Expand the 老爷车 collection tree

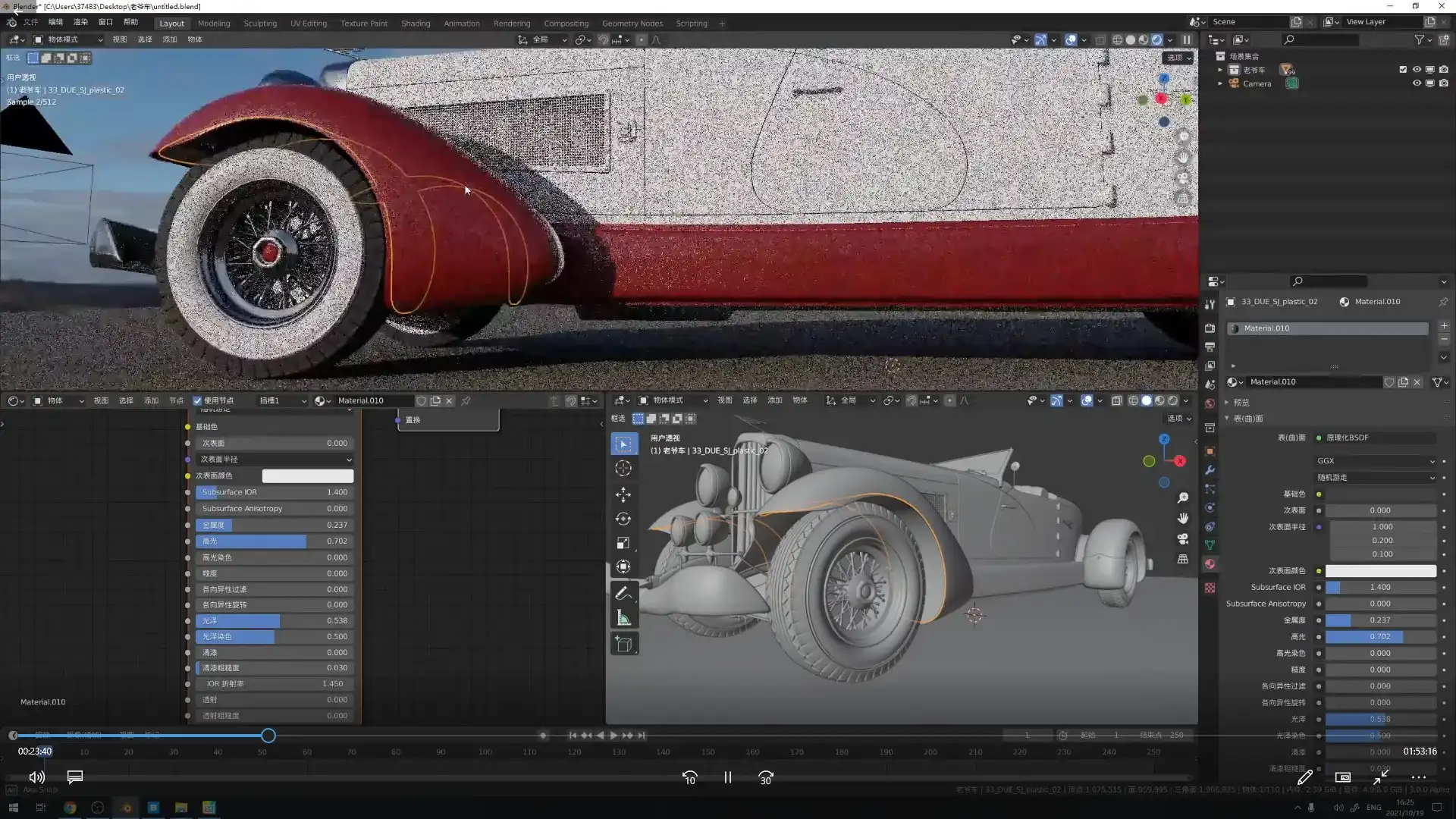pyautogui.click(x=1220, y=70)
